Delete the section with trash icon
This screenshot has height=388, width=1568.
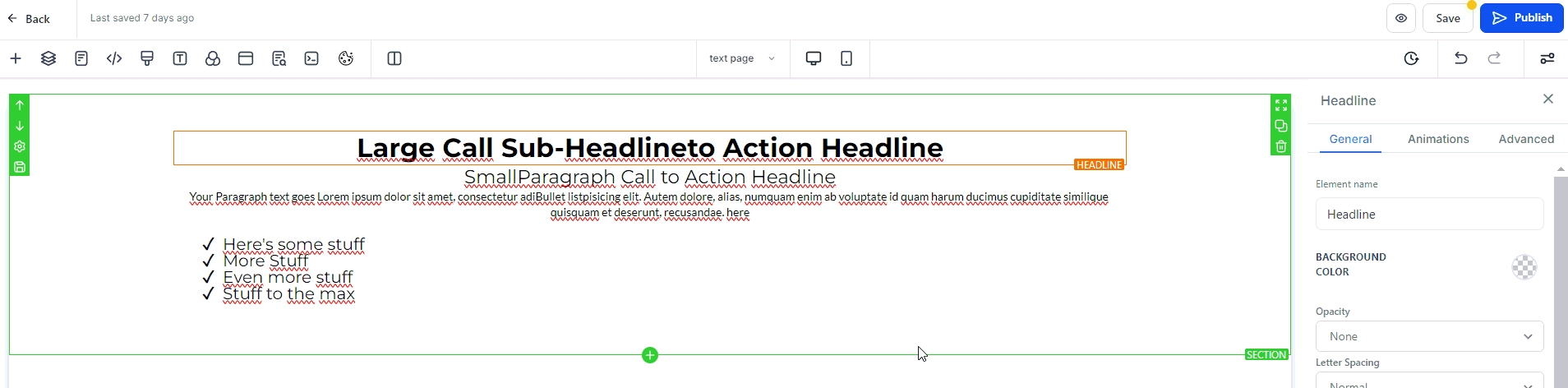pos(1280,146)
